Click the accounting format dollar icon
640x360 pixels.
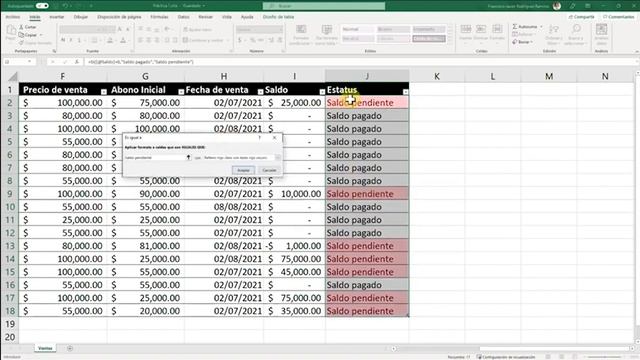click(240, 40)
